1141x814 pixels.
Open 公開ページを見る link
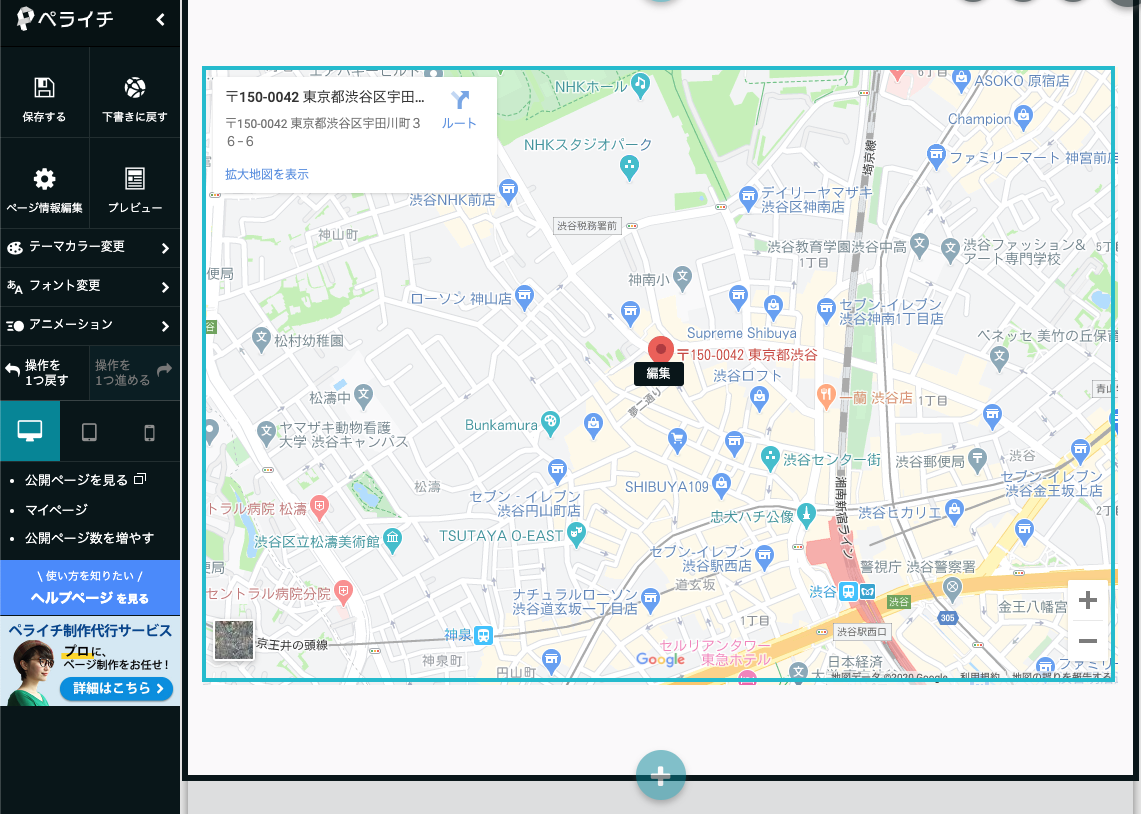coord(85,480)
